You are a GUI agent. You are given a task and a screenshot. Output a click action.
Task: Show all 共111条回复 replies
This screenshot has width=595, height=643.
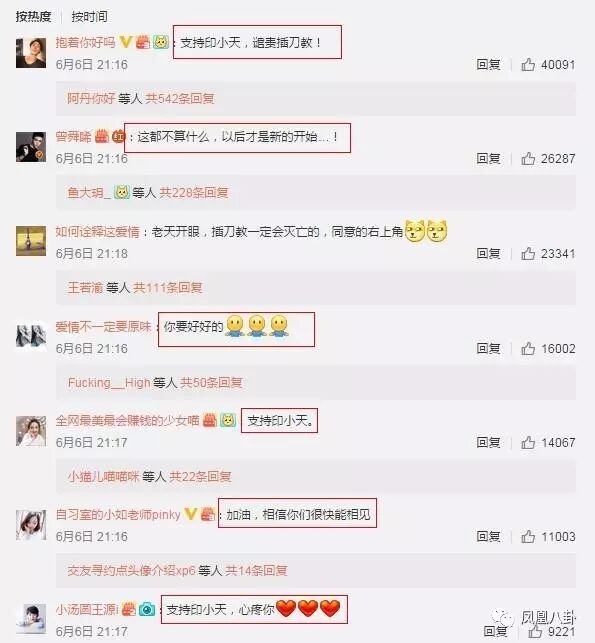point(168,287)
